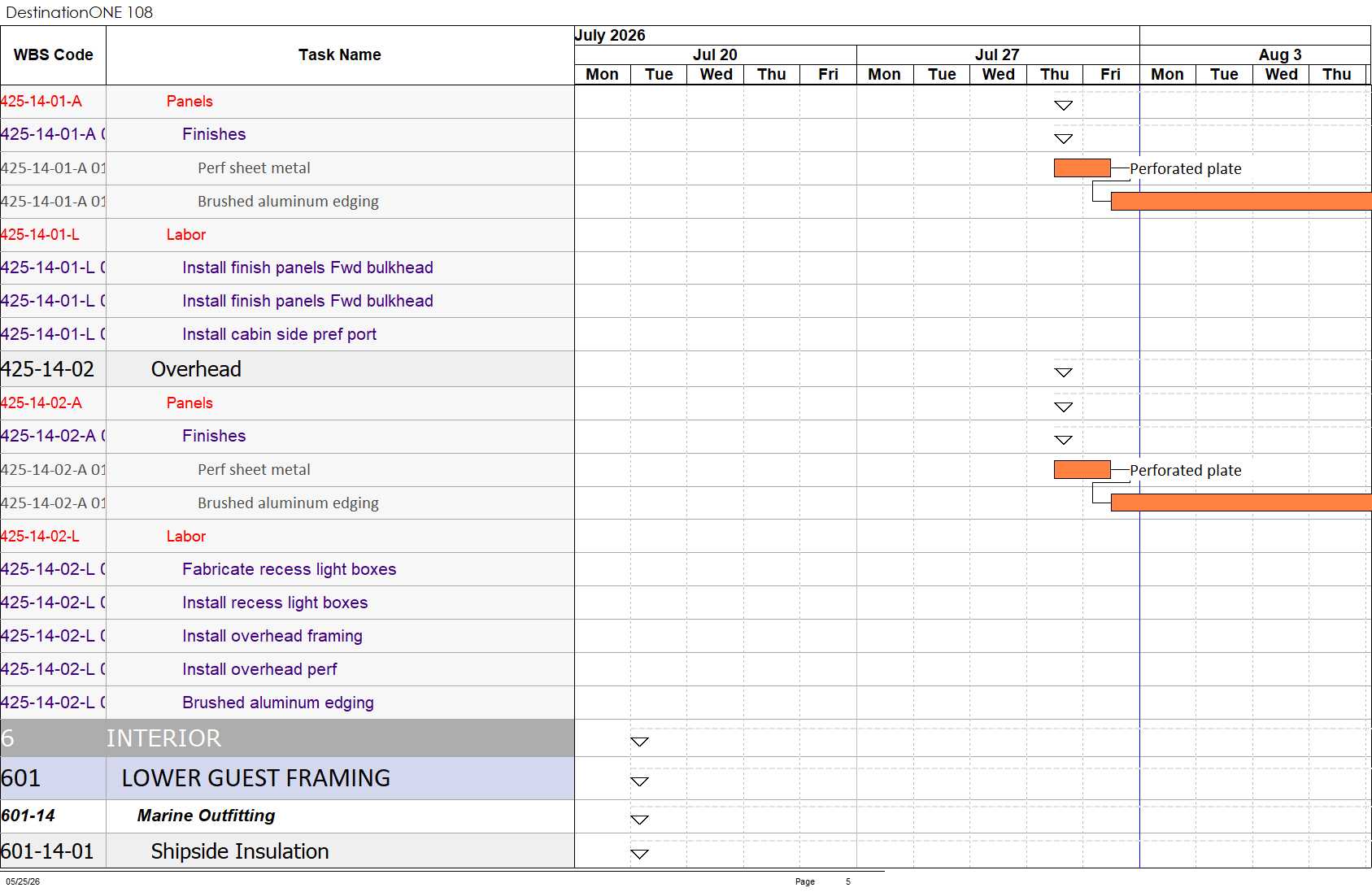Click the summary triangle marker for INTERIOR
This screenshot has height=892, width=1372.
(x=640, y=742)
